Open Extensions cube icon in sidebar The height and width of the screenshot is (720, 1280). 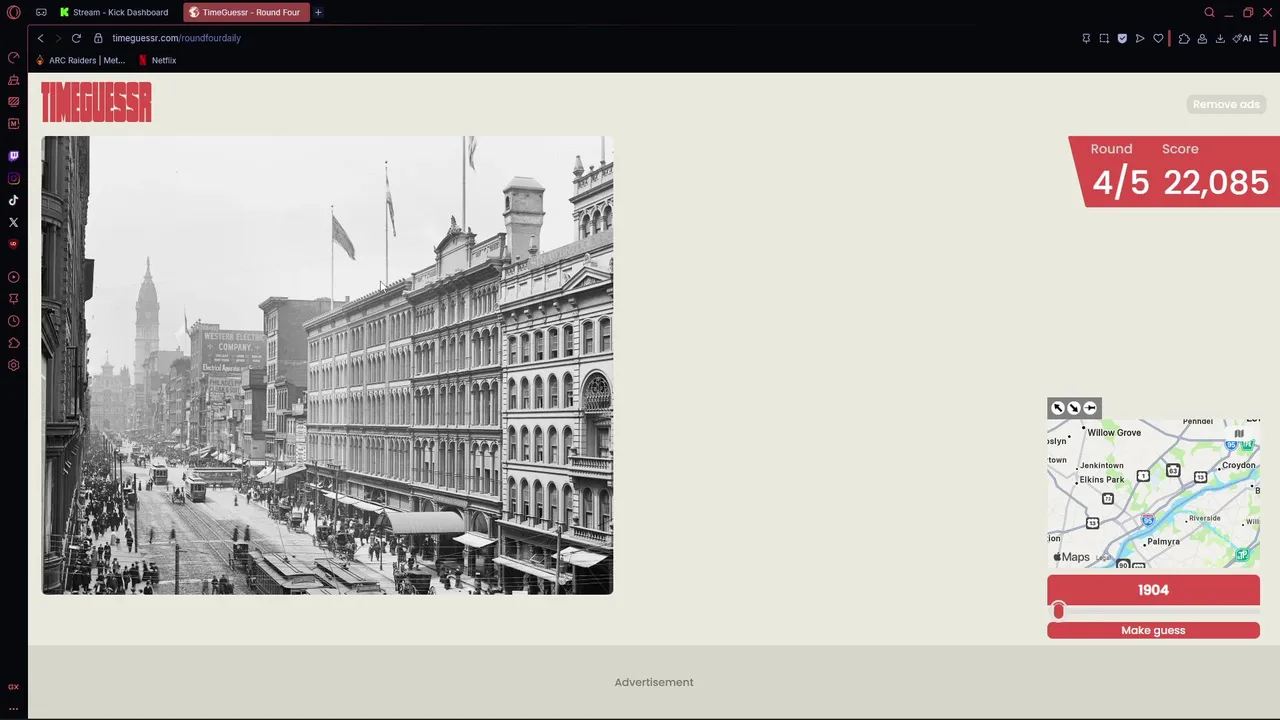coord(13,343)
